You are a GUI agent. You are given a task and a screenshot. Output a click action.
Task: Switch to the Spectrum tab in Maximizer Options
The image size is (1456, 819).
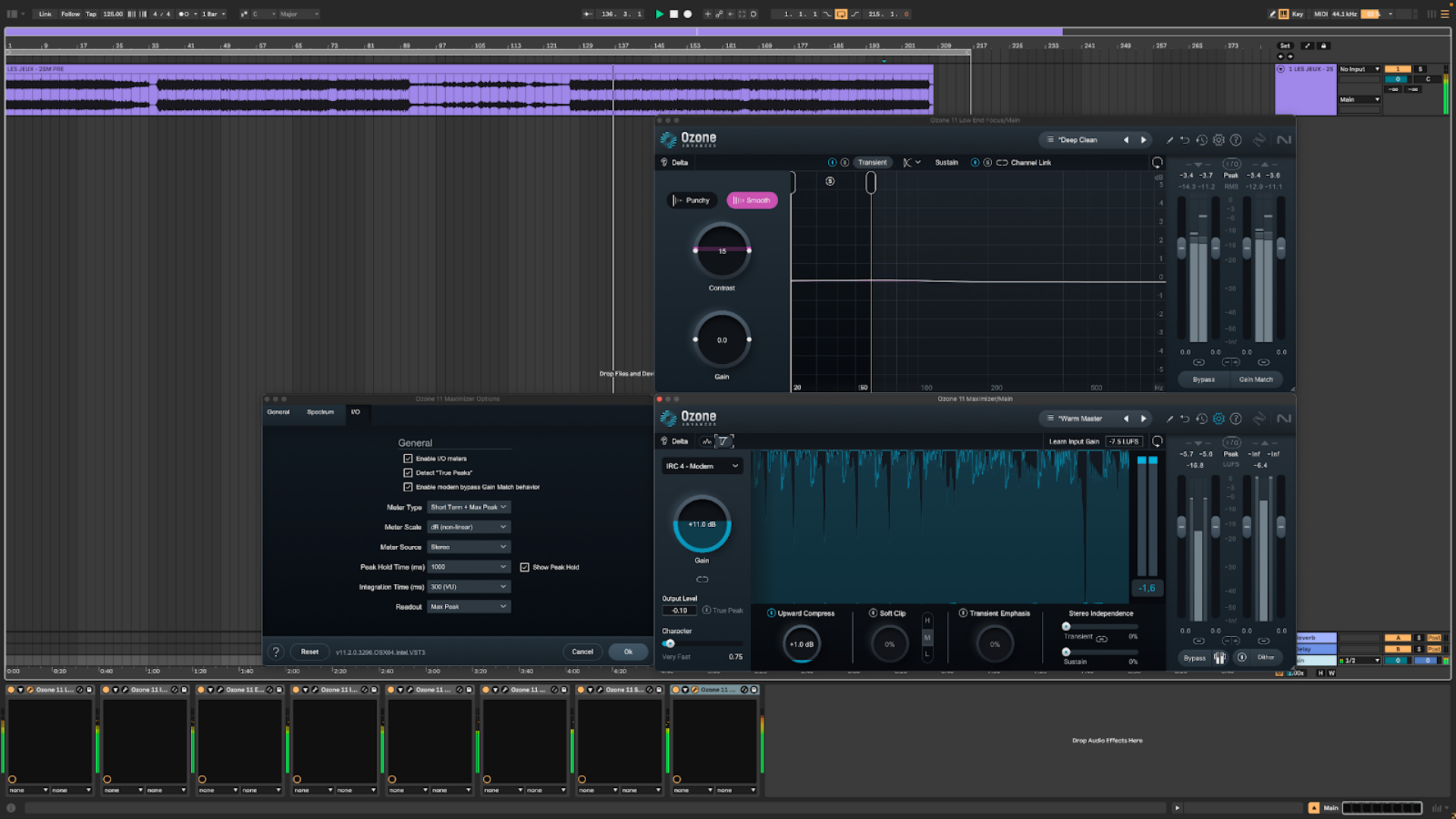pos(319,412)
